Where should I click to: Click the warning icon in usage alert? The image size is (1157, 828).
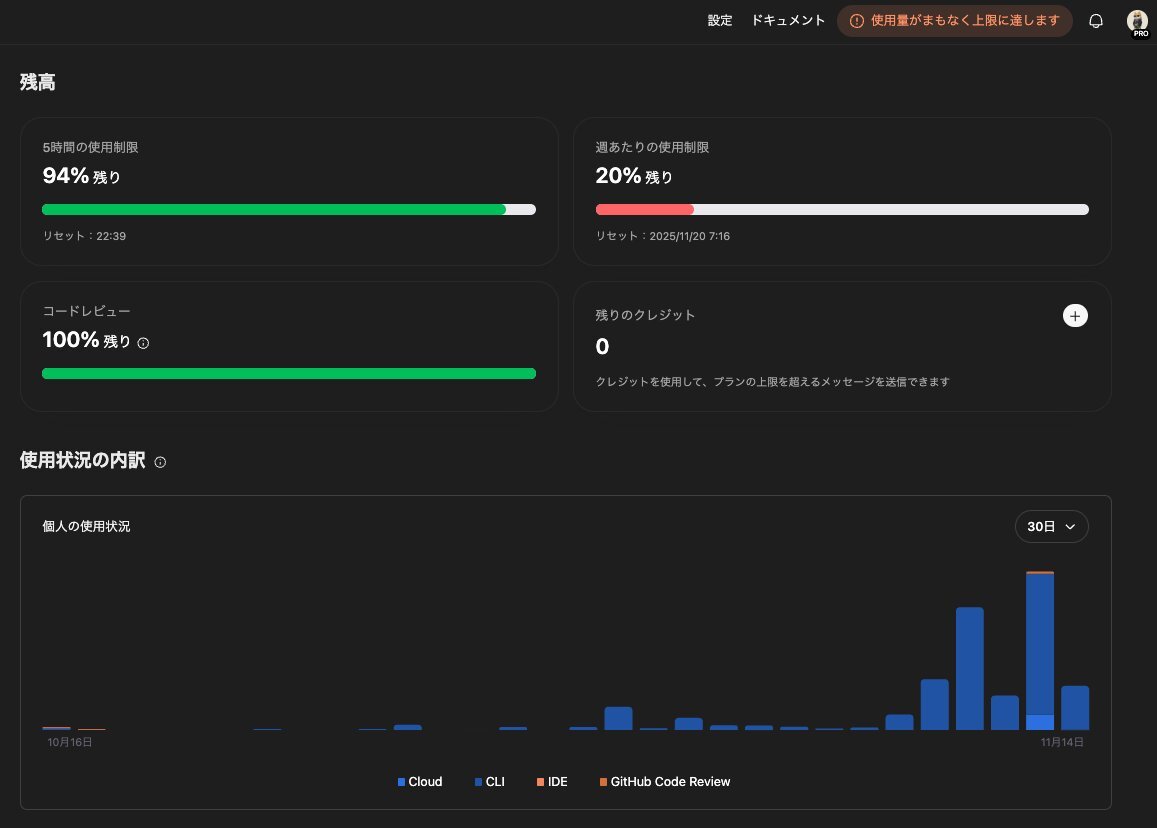pos(857,21)
